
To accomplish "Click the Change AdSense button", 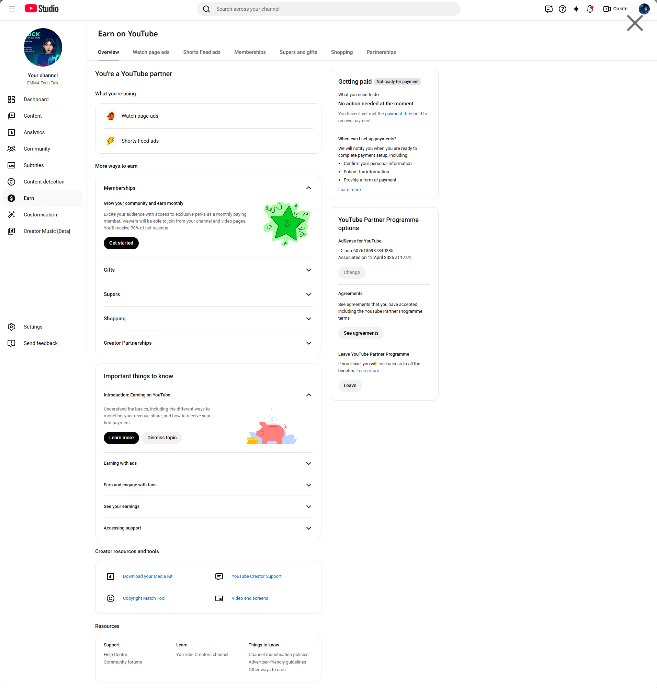I will 352,272.
